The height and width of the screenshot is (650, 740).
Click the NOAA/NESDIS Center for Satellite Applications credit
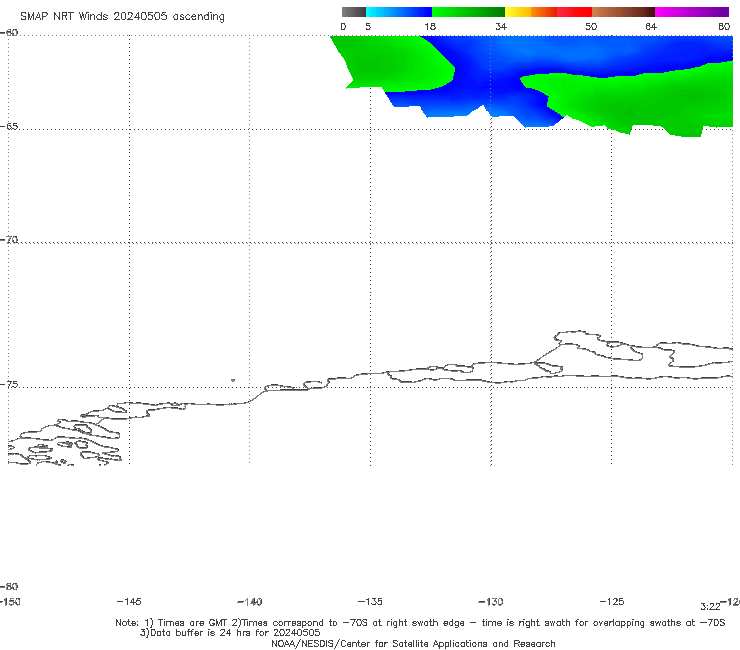pos(413,644)
